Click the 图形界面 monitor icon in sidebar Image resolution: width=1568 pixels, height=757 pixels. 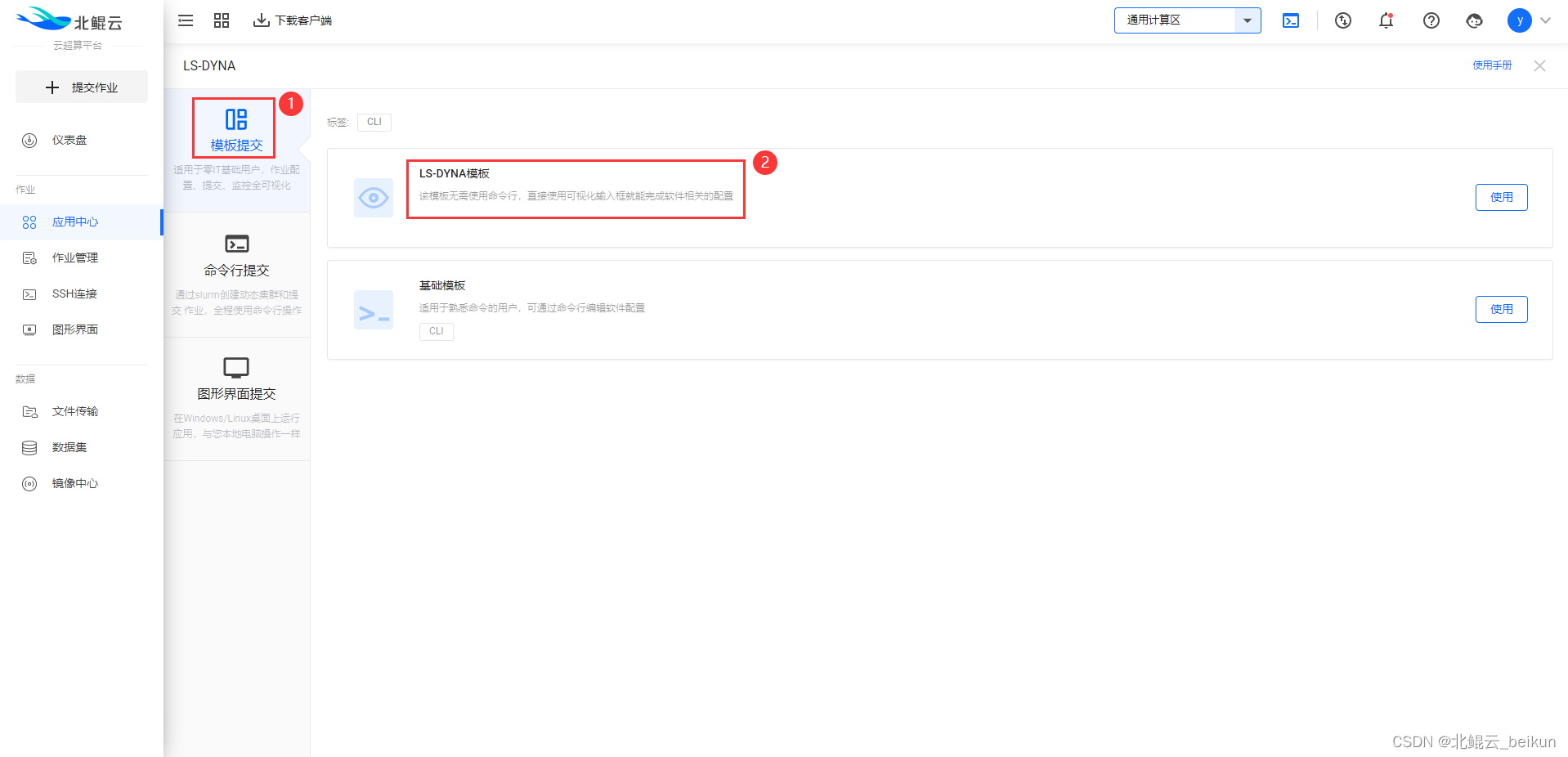29,330
